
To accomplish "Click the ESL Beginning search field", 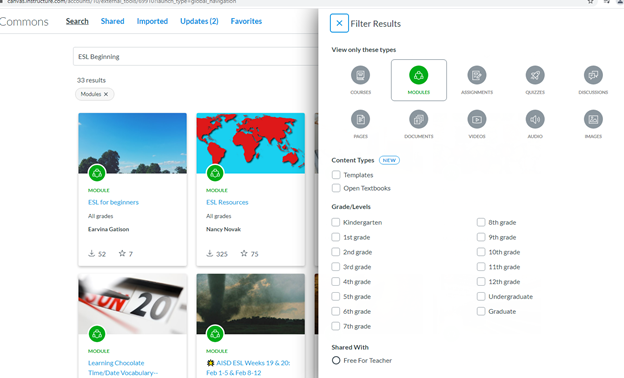I will 196,57.
